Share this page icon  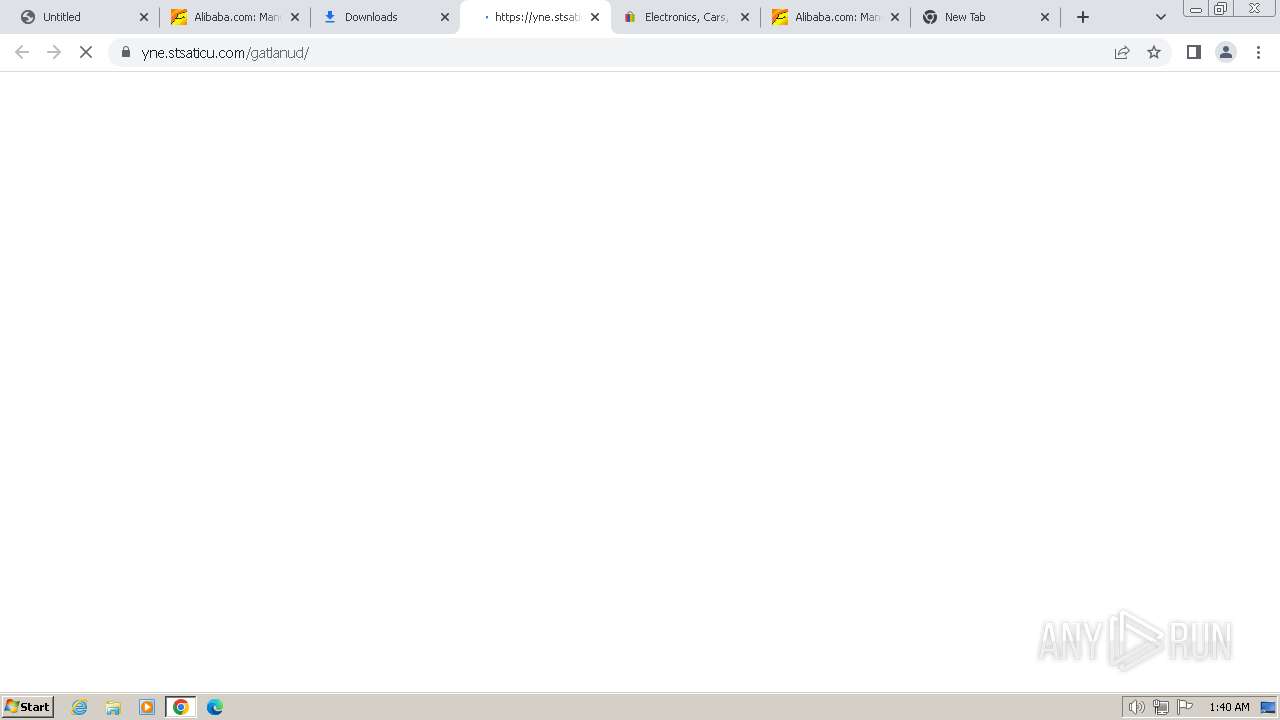[1122, 52]
